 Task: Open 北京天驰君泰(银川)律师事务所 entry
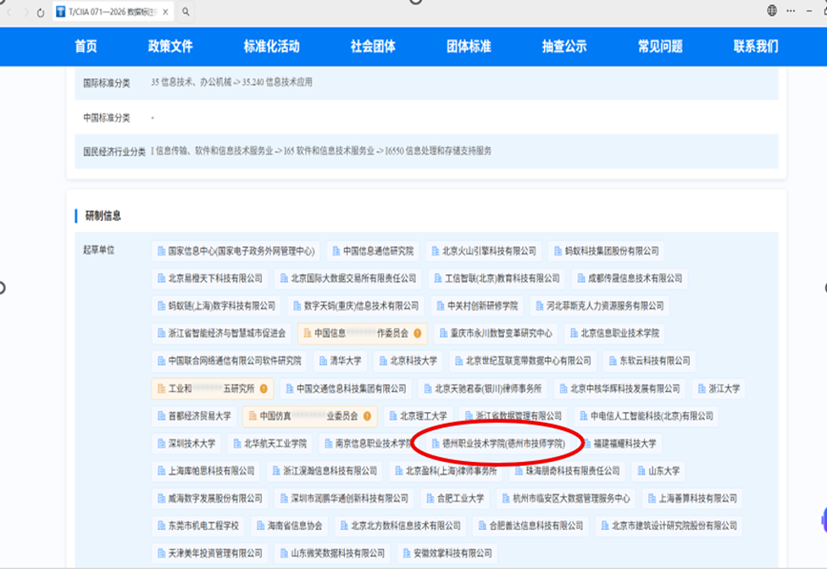click(x=483, y=389)
